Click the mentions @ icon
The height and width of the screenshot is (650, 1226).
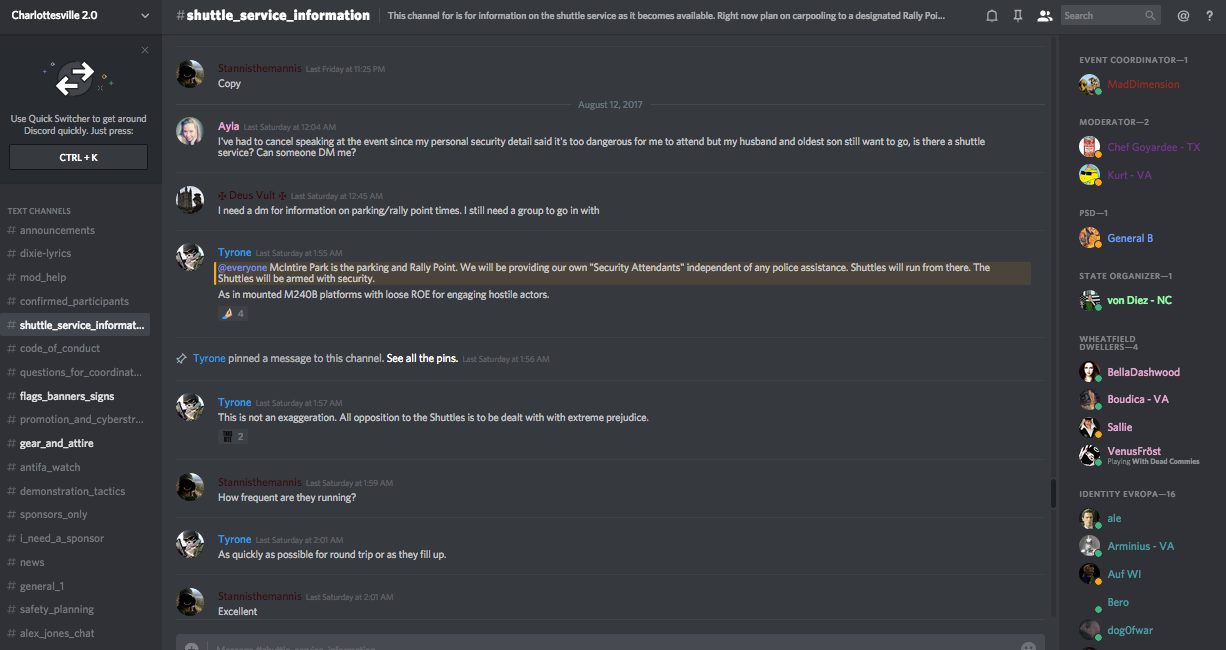[x=1183, y=16]
